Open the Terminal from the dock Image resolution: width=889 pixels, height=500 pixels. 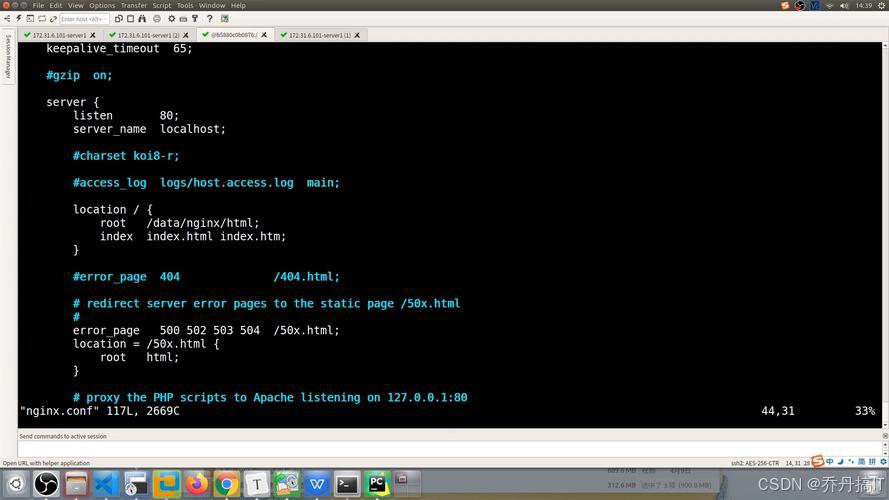(347, 484)
